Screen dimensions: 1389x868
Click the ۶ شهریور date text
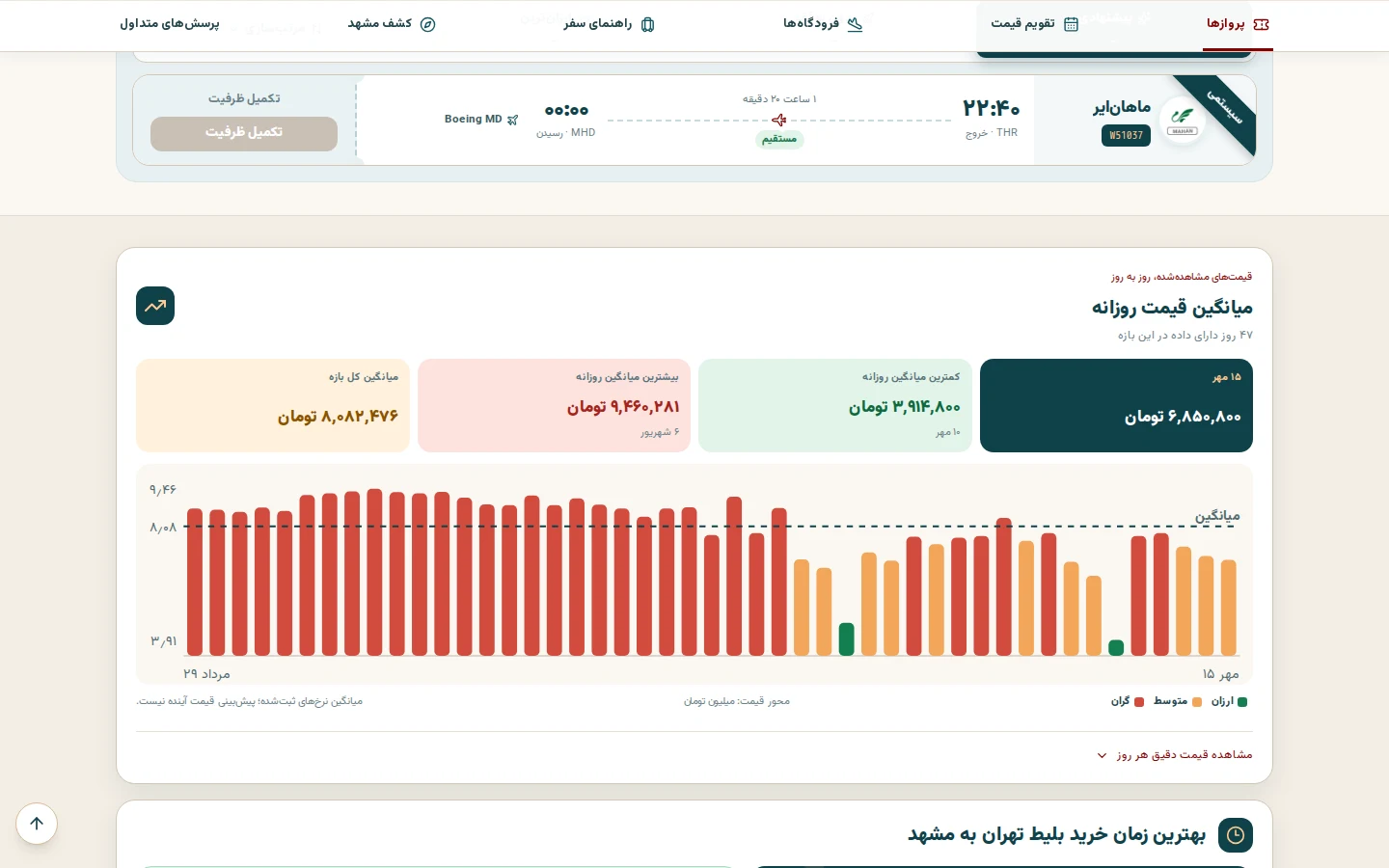(660, 432)
